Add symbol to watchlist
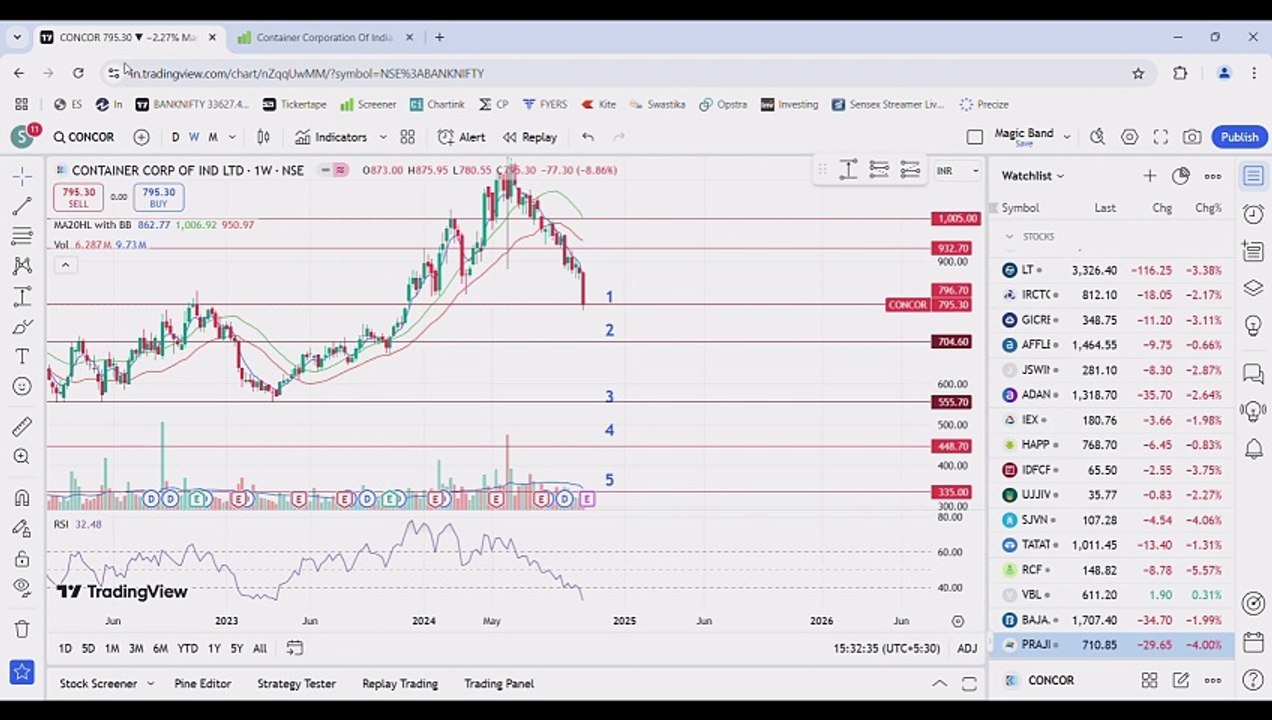 coord(1150,176)
